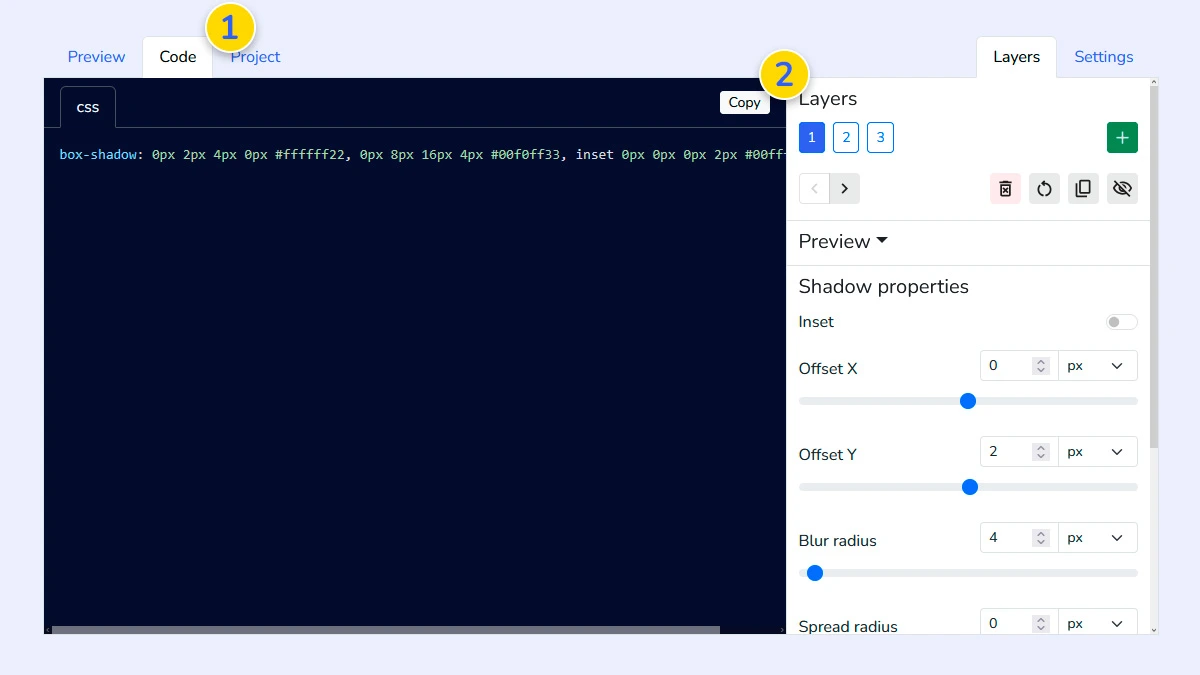This screenshot has width=1200, height=675.
Task: Delete the selected shadow layer
Action: tap(1004, 188)
